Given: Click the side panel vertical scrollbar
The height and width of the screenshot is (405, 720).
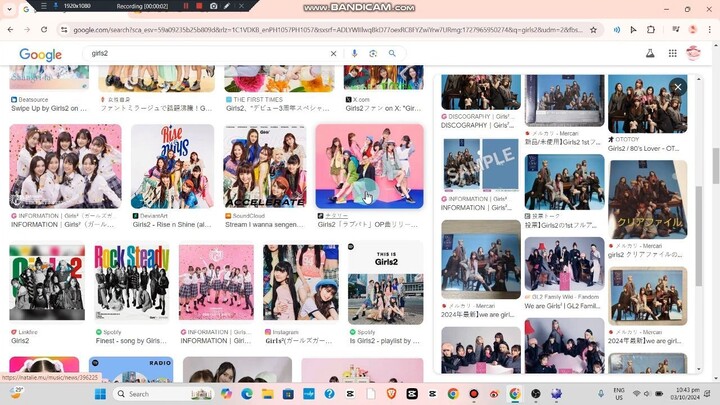Looking at the screenshot, I should (699, 236).
